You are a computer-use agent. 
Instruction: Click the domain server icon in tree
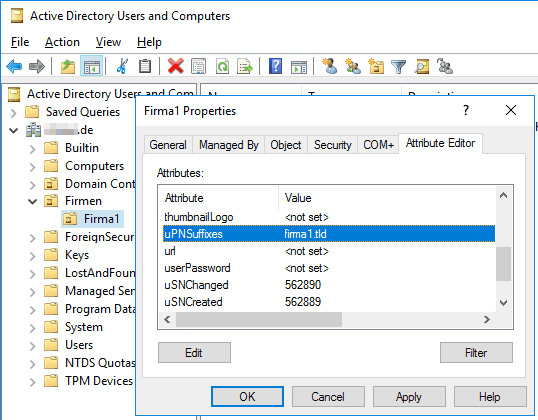(x=33, y=130)
